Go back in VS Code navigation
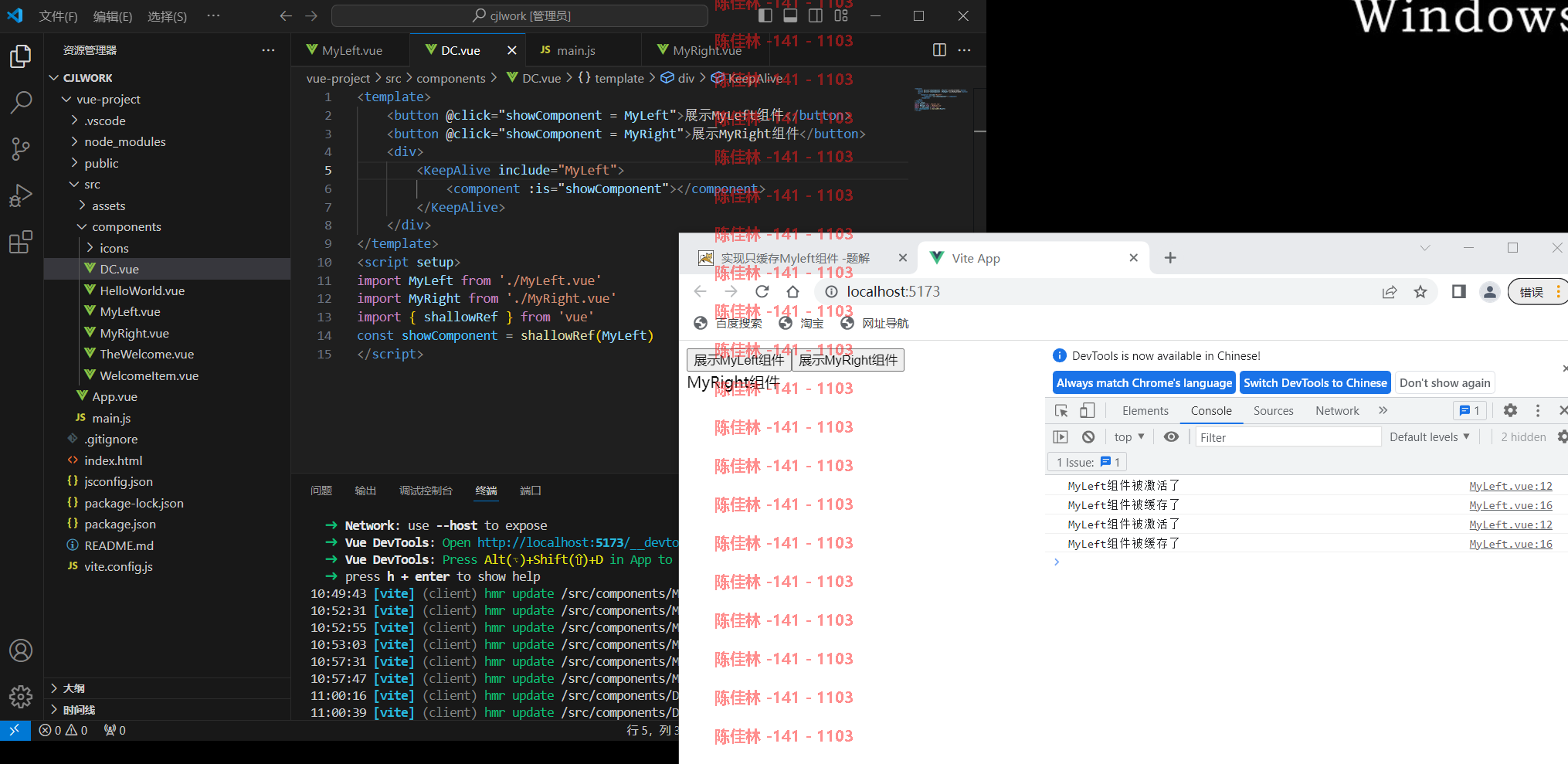1568x764 pixels. (286, 15)
